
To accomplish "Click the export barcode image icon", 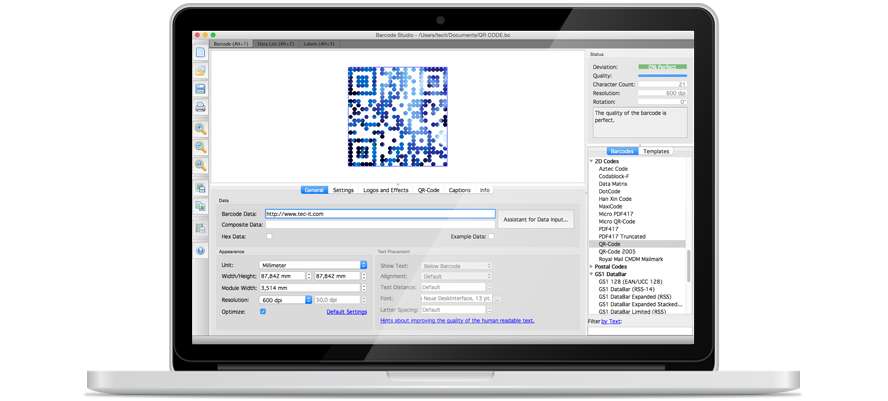I will (x=200, y=188).
